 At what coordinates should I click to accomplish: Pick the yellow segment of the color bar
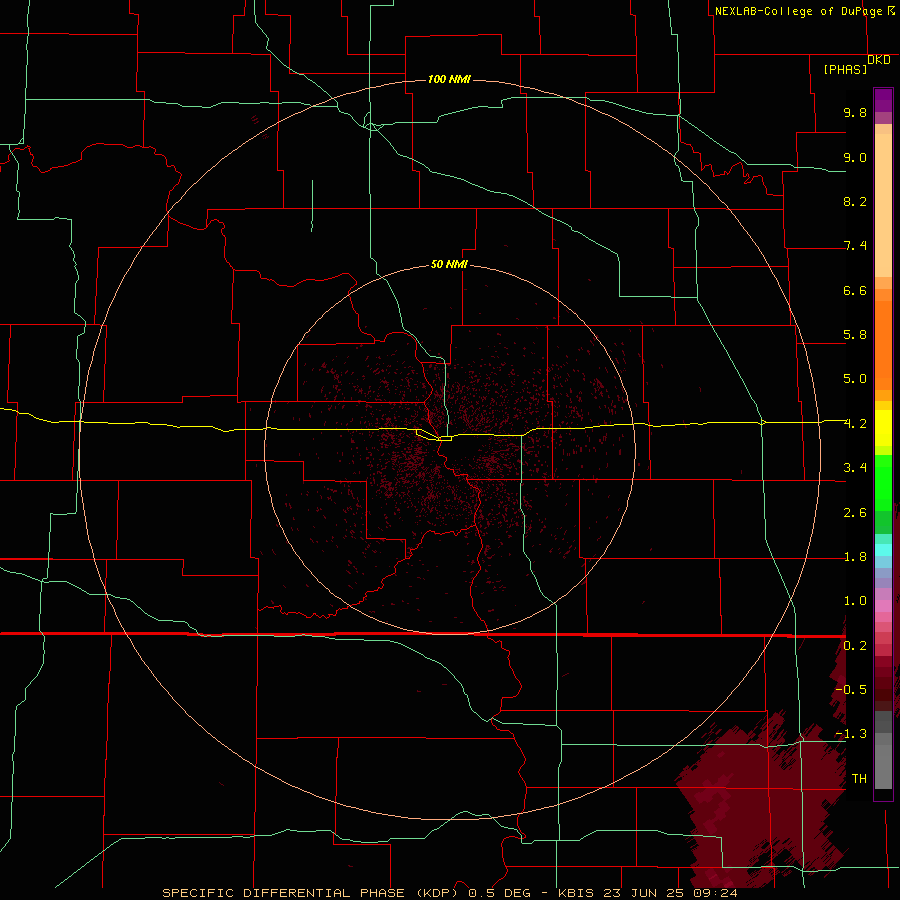click(x=883, y=428)
